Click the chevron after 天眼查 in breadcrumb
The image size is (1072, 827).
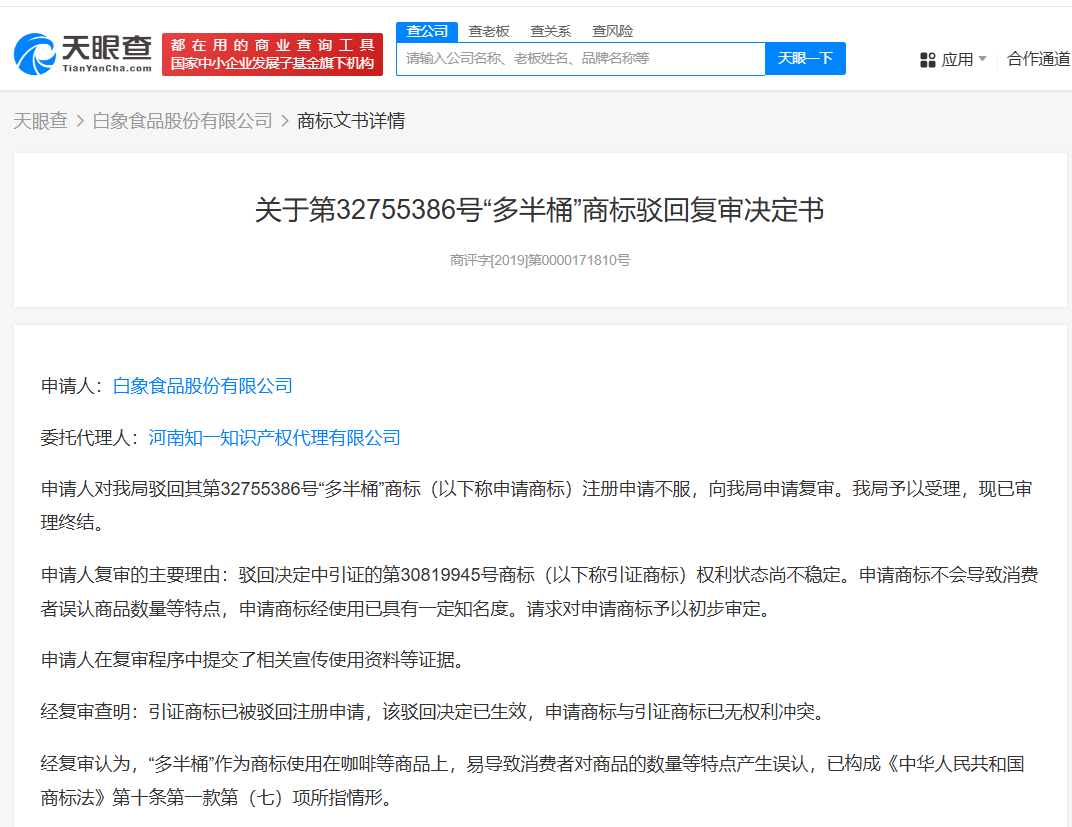click(80, 121)
